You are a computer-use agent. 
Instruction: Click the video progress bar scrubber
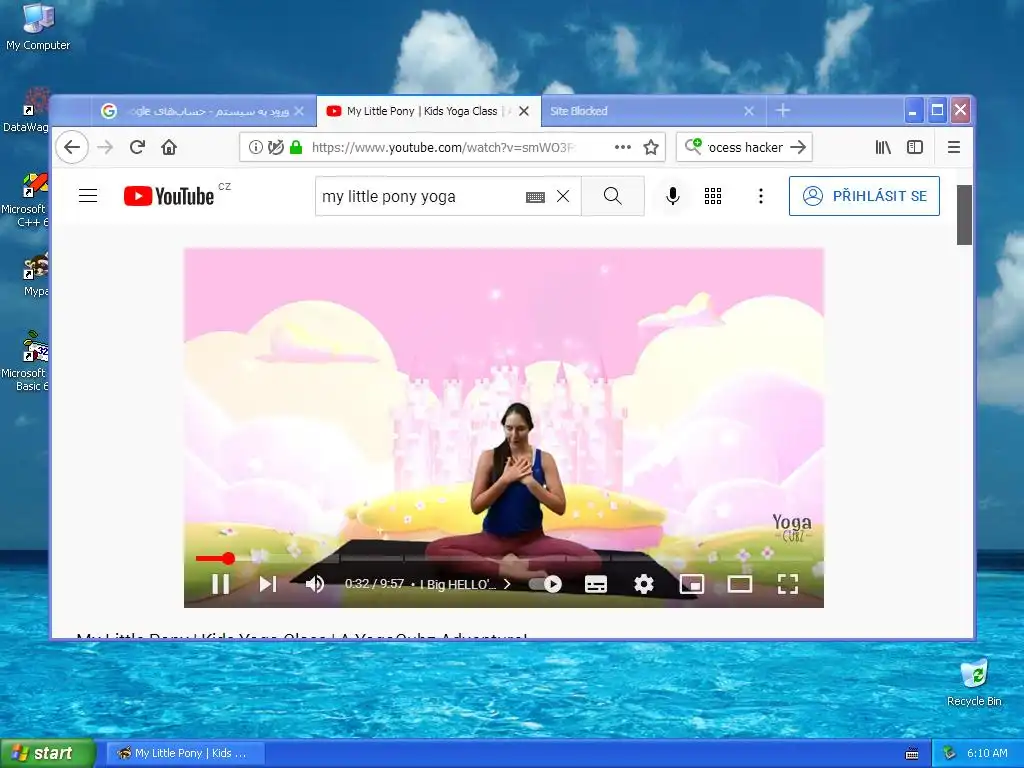point(228,558)
